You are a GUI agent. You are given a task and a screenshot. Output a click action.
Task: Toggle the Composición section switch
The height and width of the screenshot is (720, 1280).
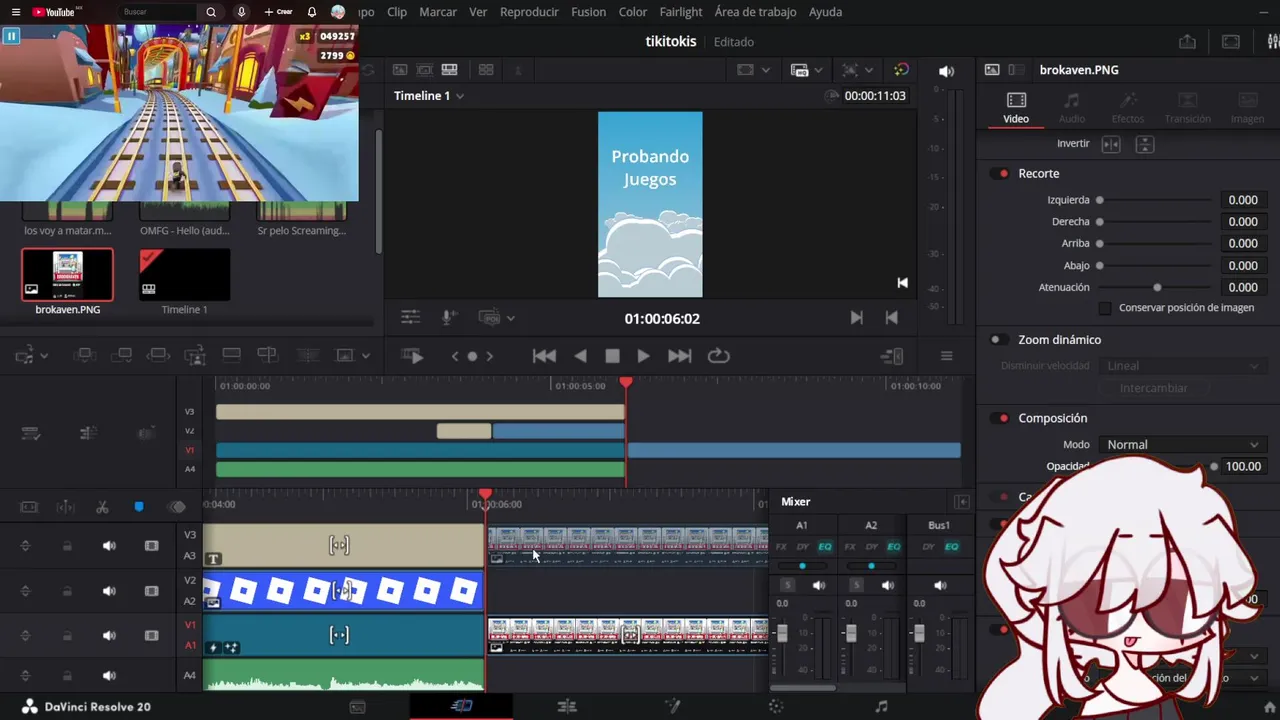click(999, 418)
